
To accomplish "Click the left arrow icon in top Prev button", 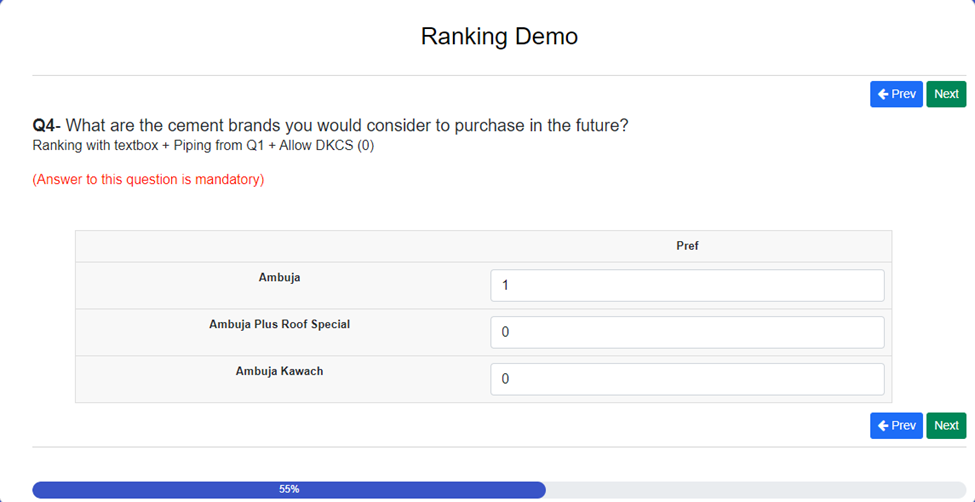I will pos(883,94).
